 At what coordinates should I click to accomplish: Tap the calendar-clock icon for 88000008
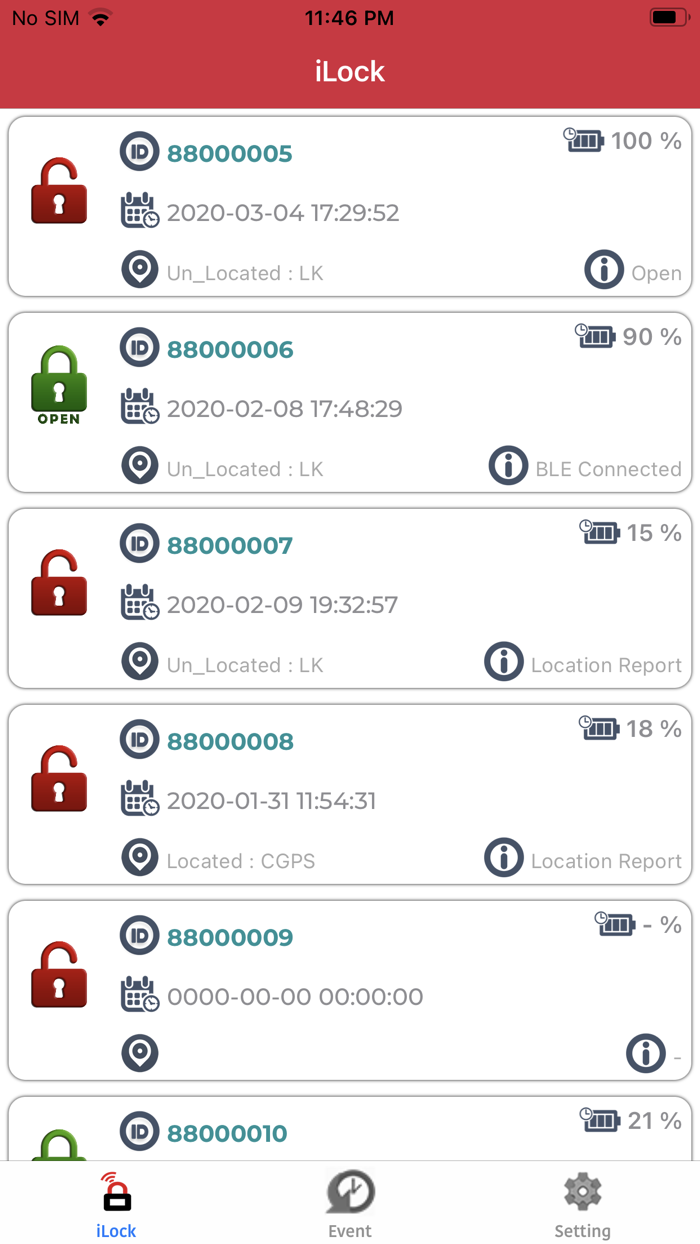pos(139,799)
